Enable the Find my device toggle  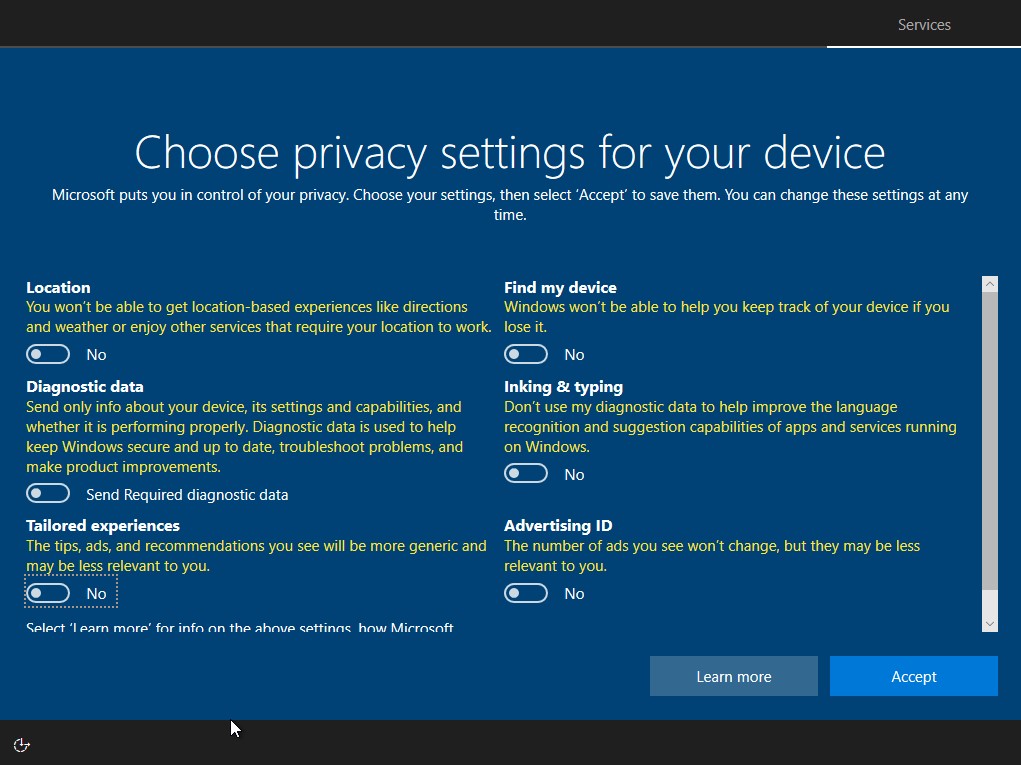(x=526, y=353)
